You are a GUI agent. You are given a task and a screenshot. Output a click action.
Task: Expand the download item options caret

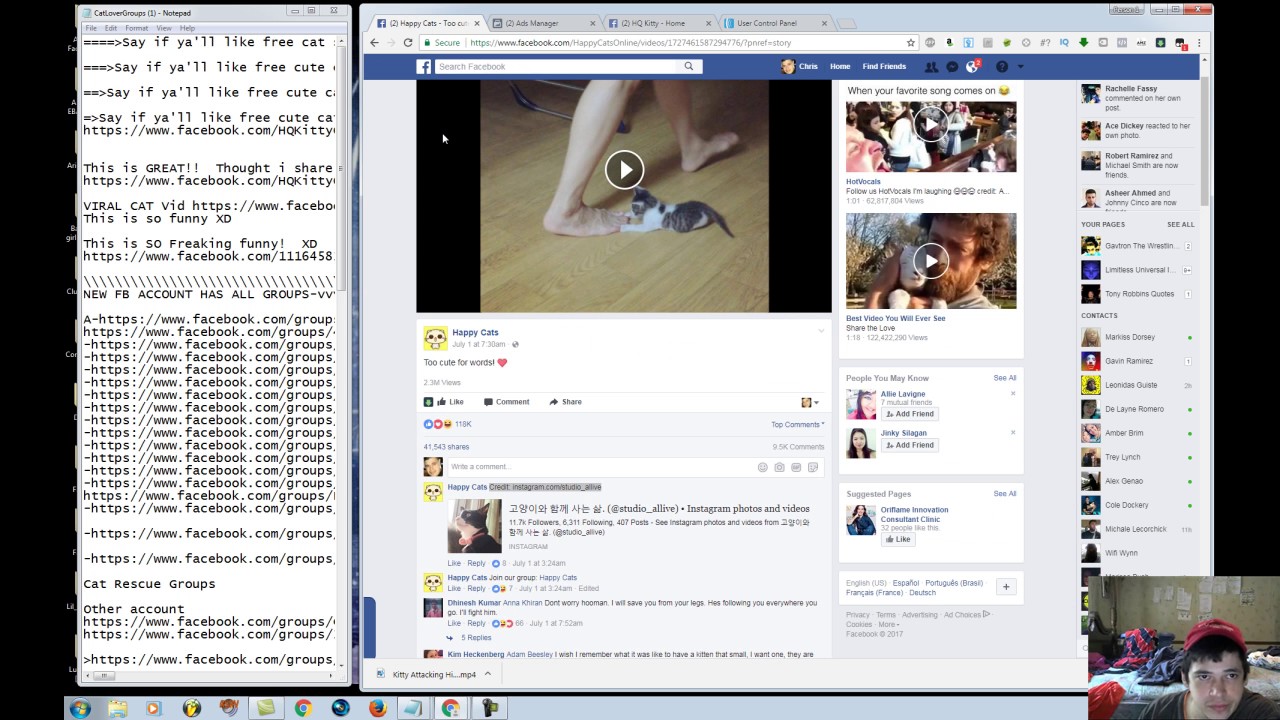[x=488, y=674]
